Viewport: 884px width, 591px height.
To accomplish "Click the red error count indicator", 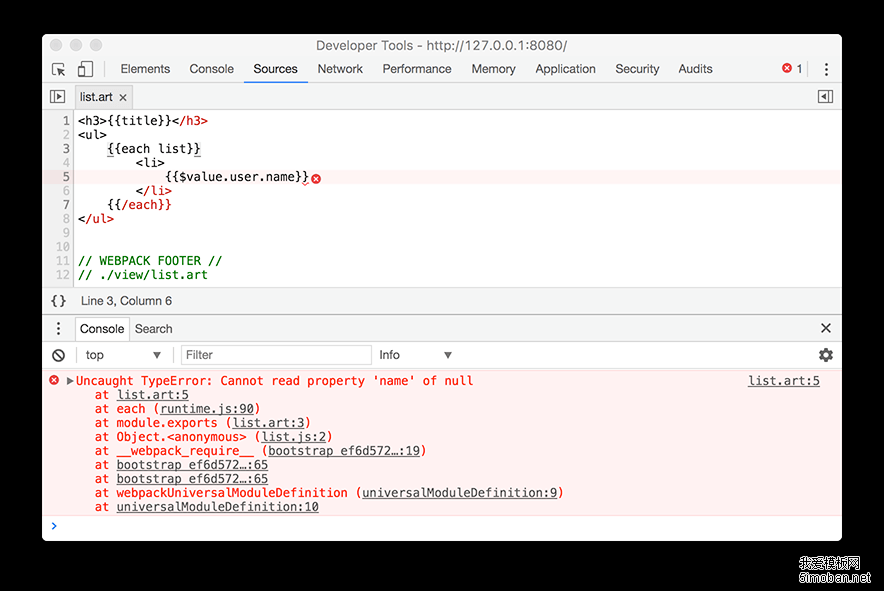I will click(792, 69).
